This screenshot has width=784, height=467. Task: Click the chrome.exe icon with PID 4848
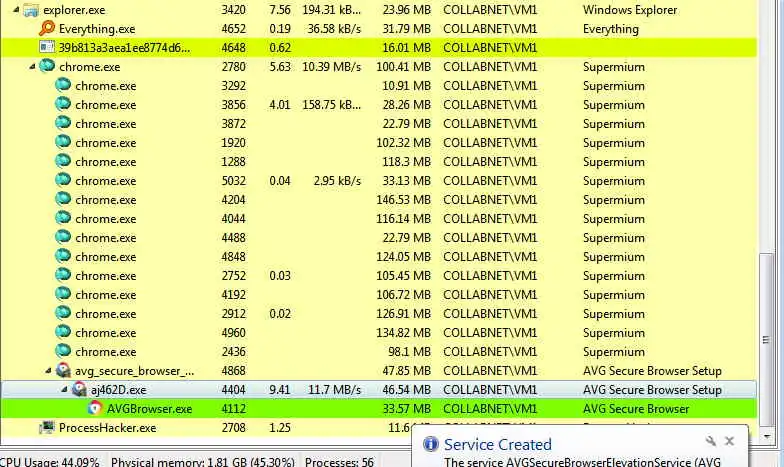coord(63,256)
